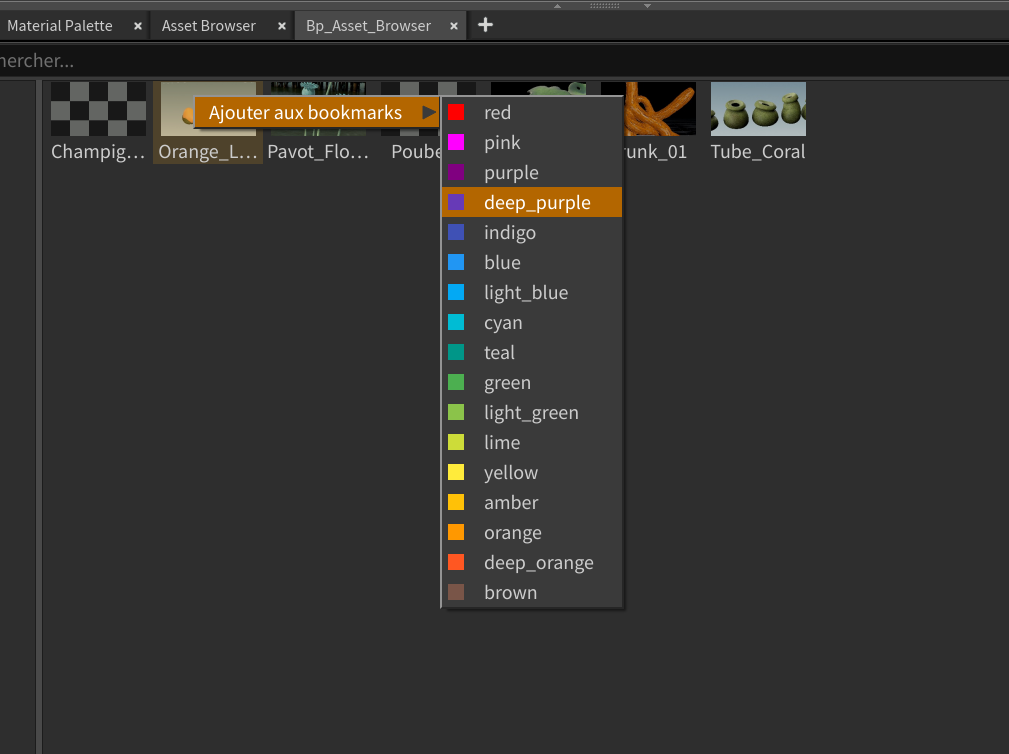Switch to the Material Palette tab
Image resolution: width=1009 pixels, height=754 pixels.
[60, 26]
